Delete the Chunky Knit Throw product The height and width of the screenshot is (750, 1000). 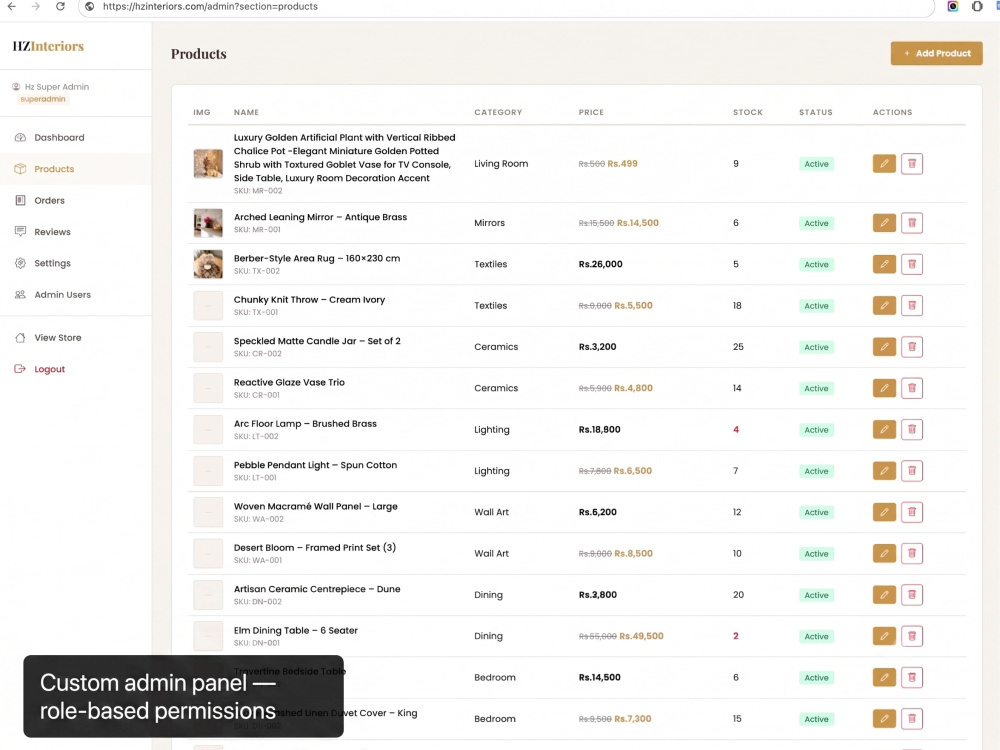pos(912,305)
